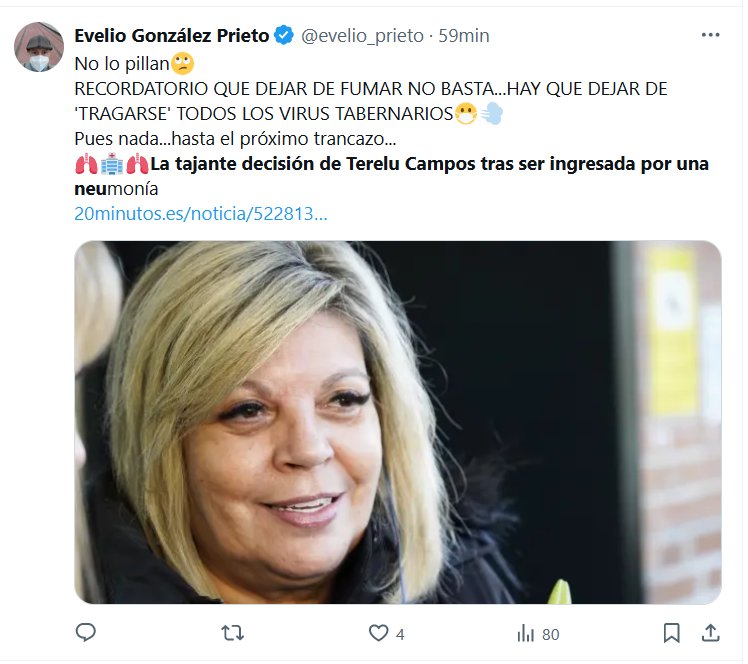The image size is (748, 664).
Task: Repost this tweet with the retweet icon
Action: point(233,633)
